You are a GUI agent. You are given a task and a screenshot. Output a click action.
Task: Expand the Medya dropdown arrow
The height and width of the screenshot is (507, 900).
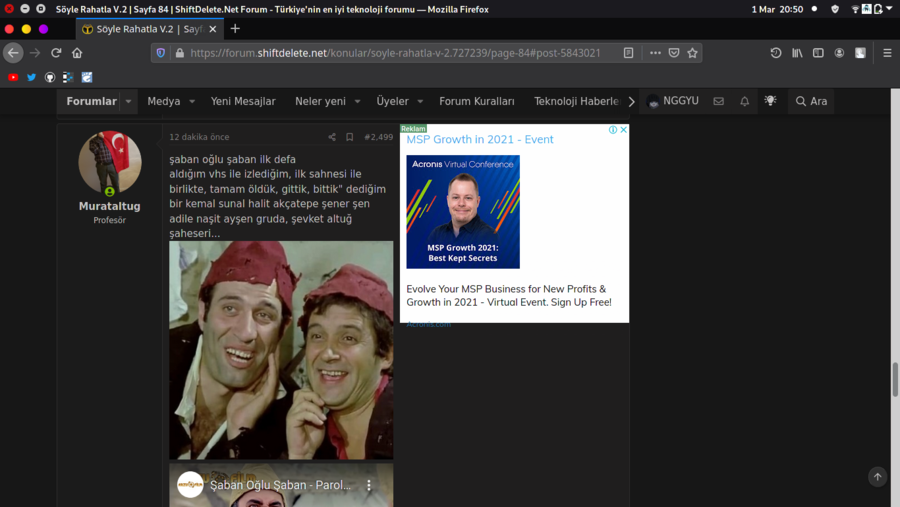tap(192, 102)
